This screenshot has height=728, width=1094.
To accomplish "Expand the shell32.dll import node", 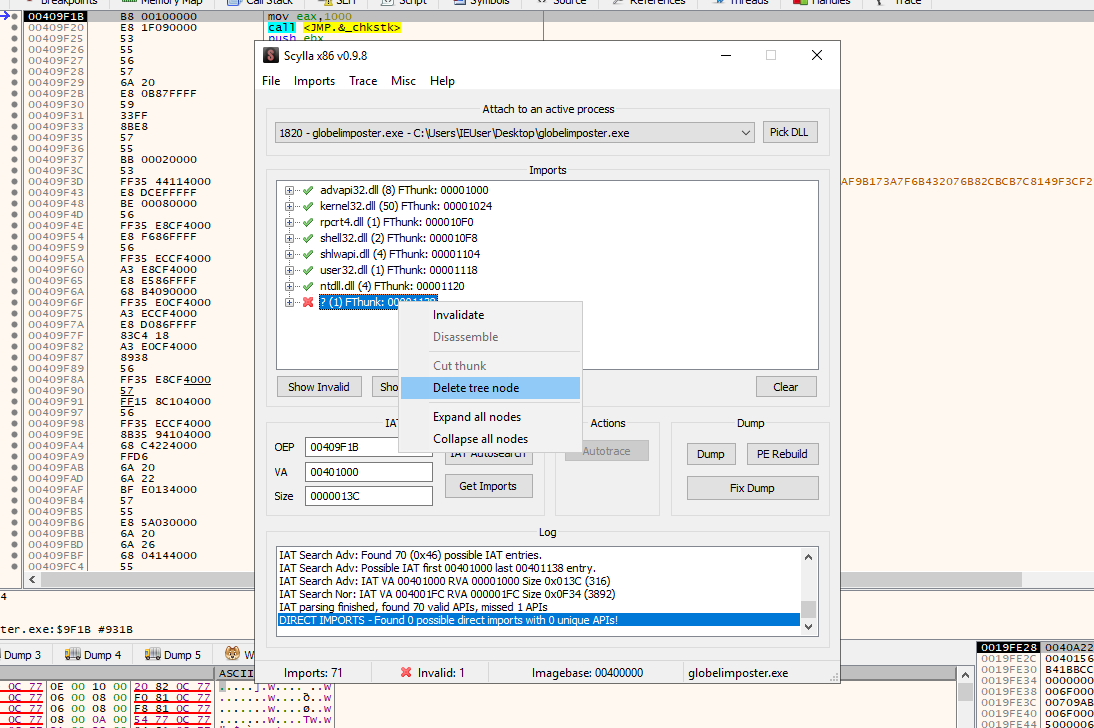I will click(x=289, y=238).
